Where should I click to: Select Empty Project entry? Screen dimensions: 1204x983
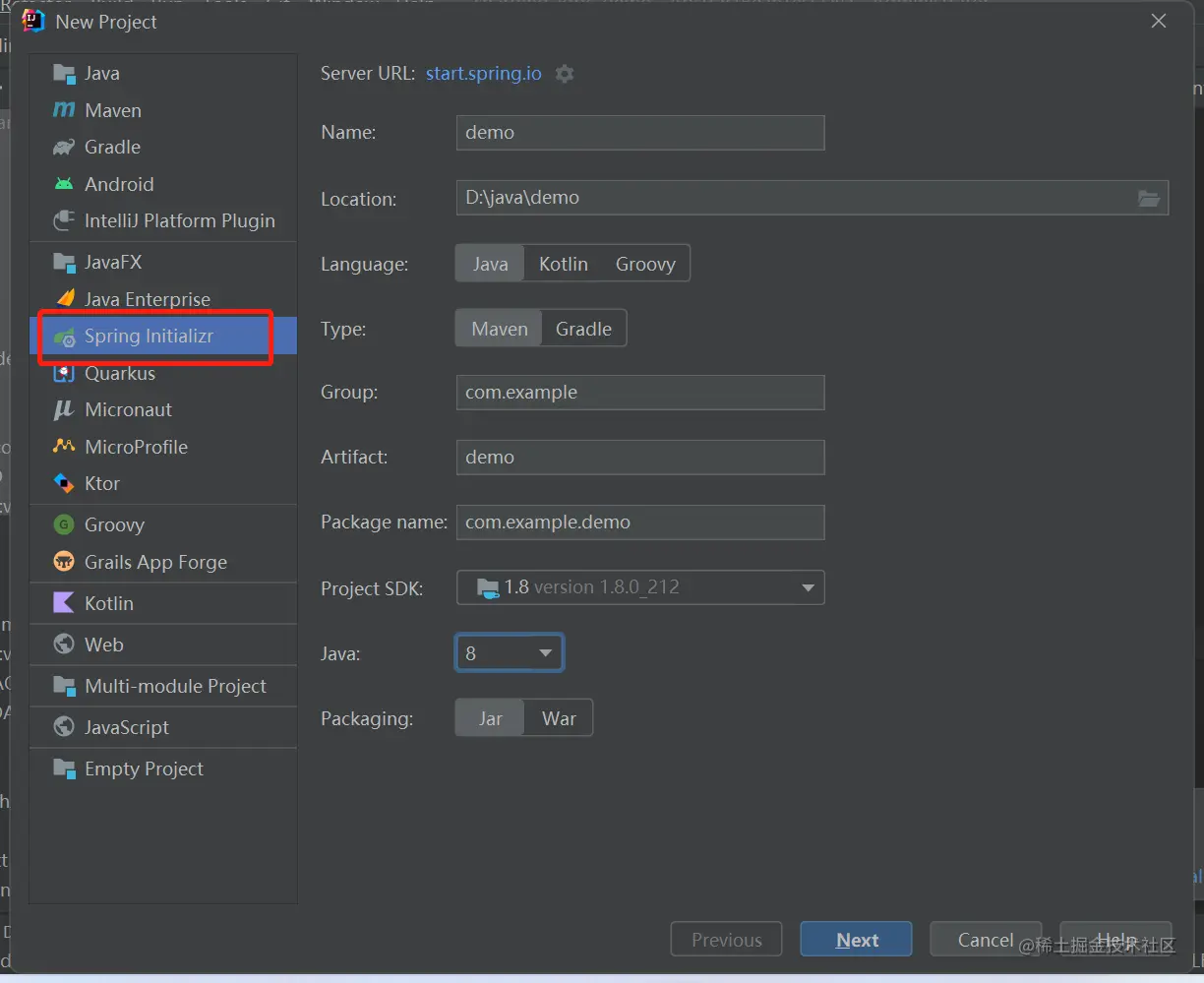pyautogui.click(x=163, y=768)
